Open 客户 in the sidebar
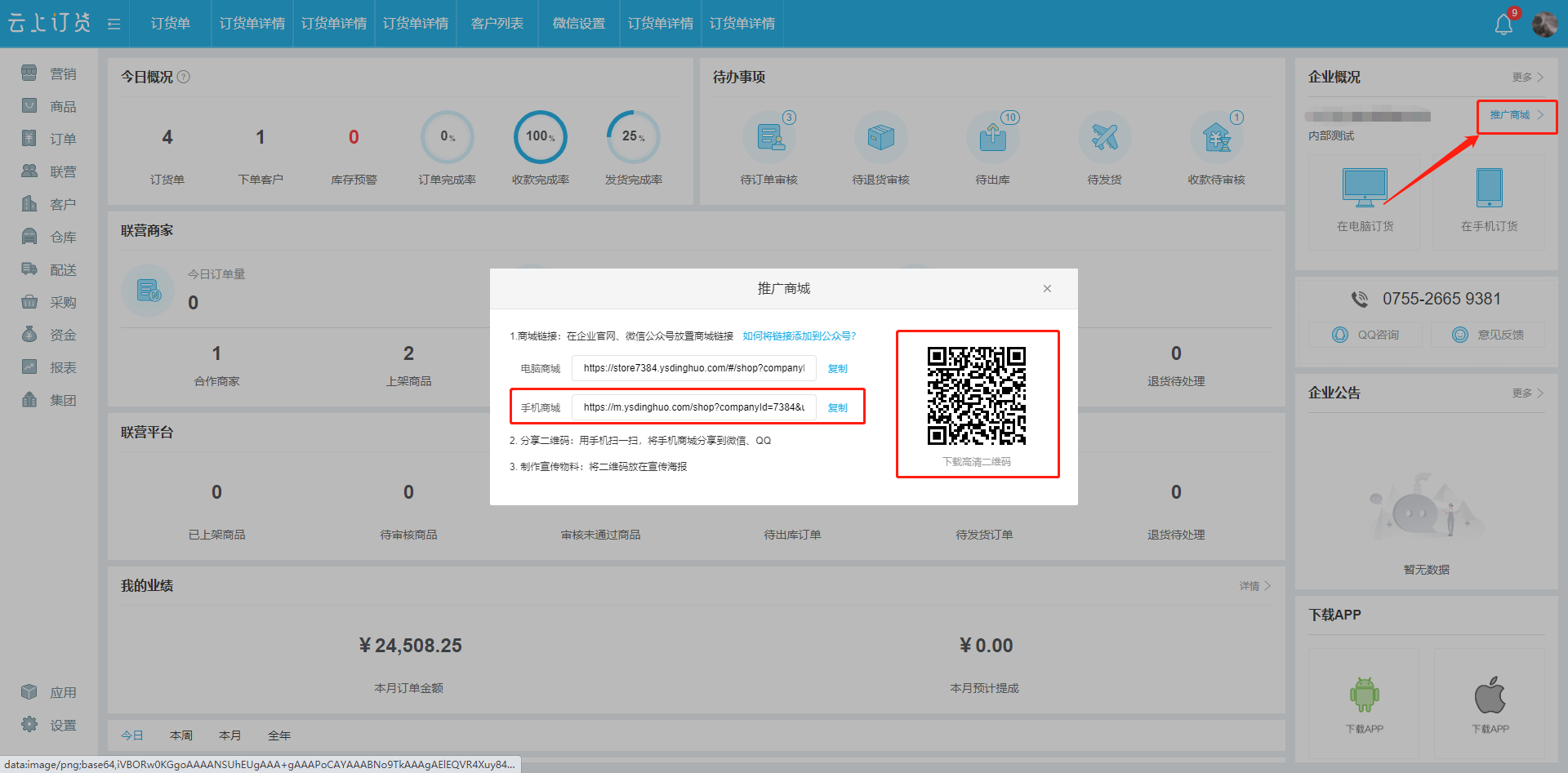 (x=49, y=204)
